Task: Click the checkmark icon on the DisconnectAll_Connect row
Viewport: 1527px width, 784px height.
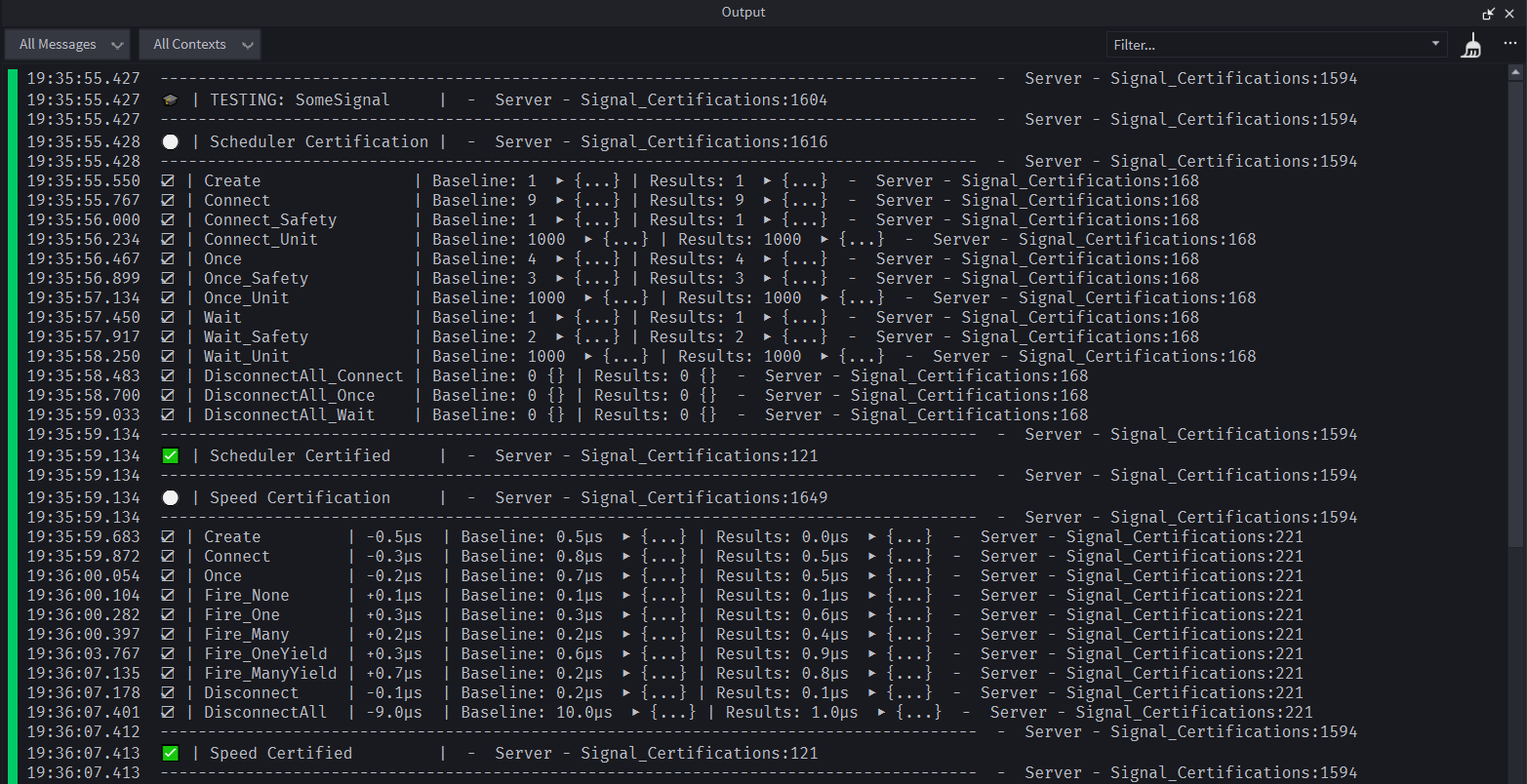Action: [x=168, y=375]
